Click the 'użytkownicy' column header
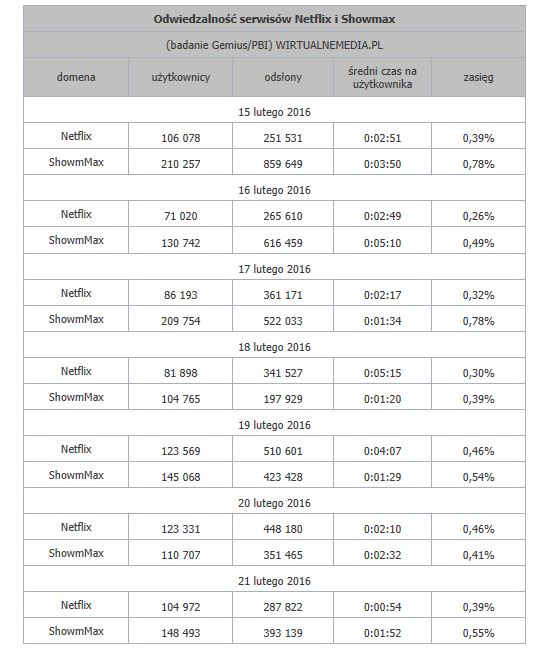This screenshot has height=654, width=535. 181,77
